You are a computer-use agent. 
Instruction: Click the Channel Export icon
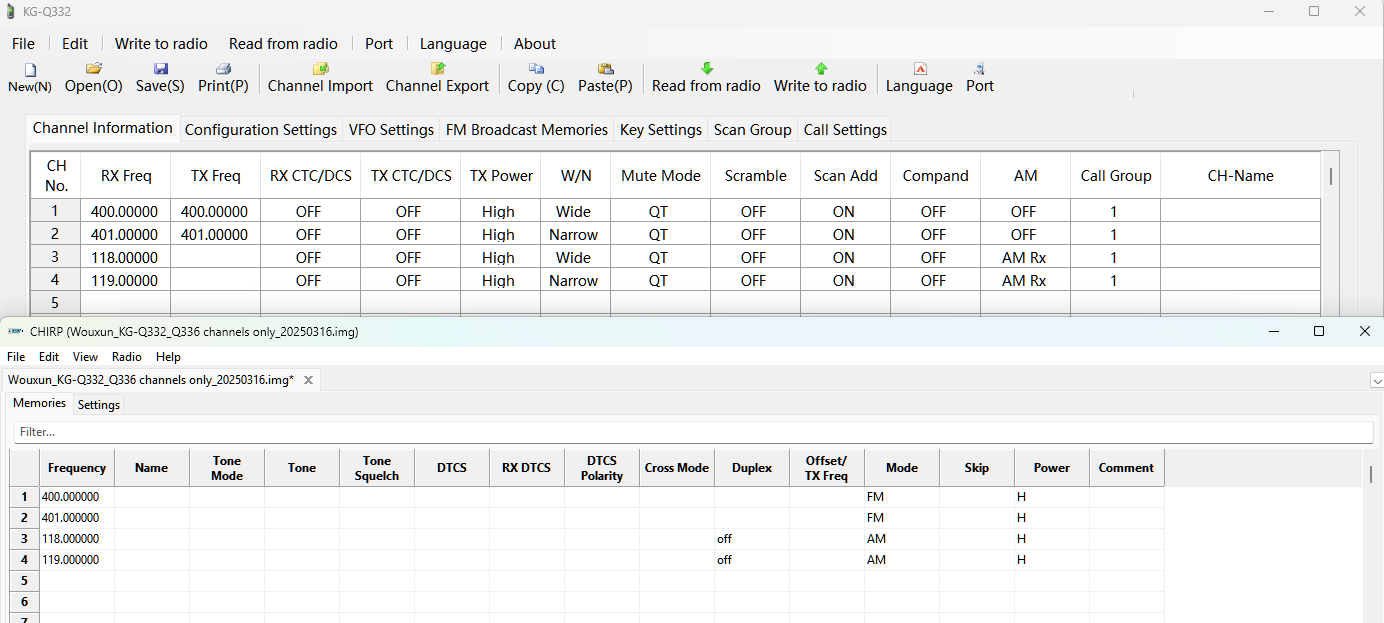(x=437, y=69)
